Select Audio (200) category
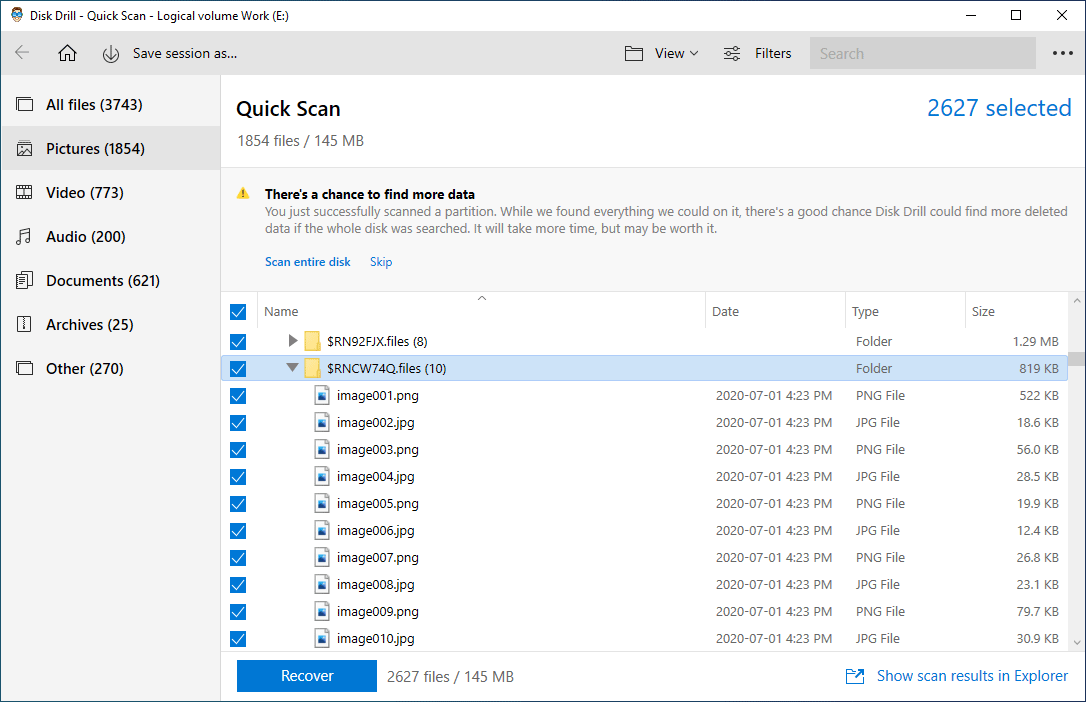 [110, 237]
